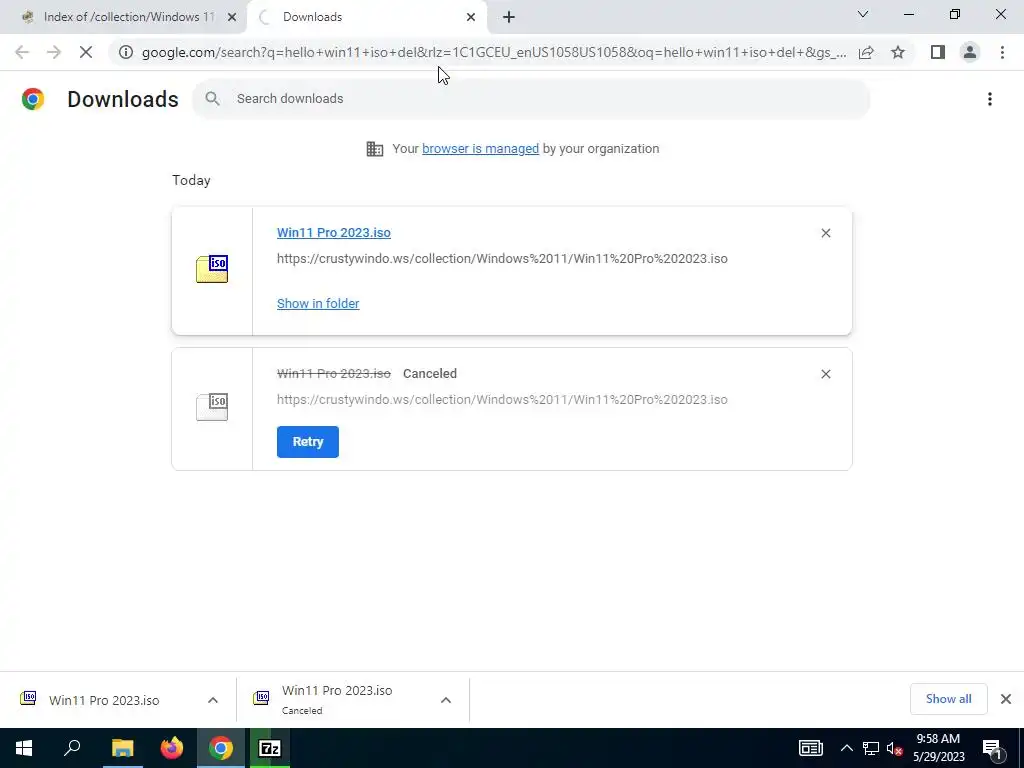Remove completed Win11 Pro download from list

[x=825, y=233]
